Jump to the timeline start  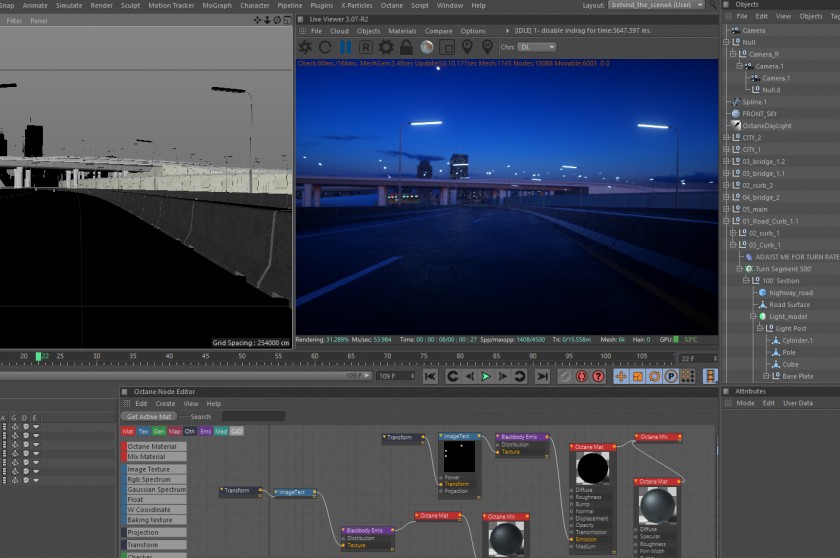(430, 376)
